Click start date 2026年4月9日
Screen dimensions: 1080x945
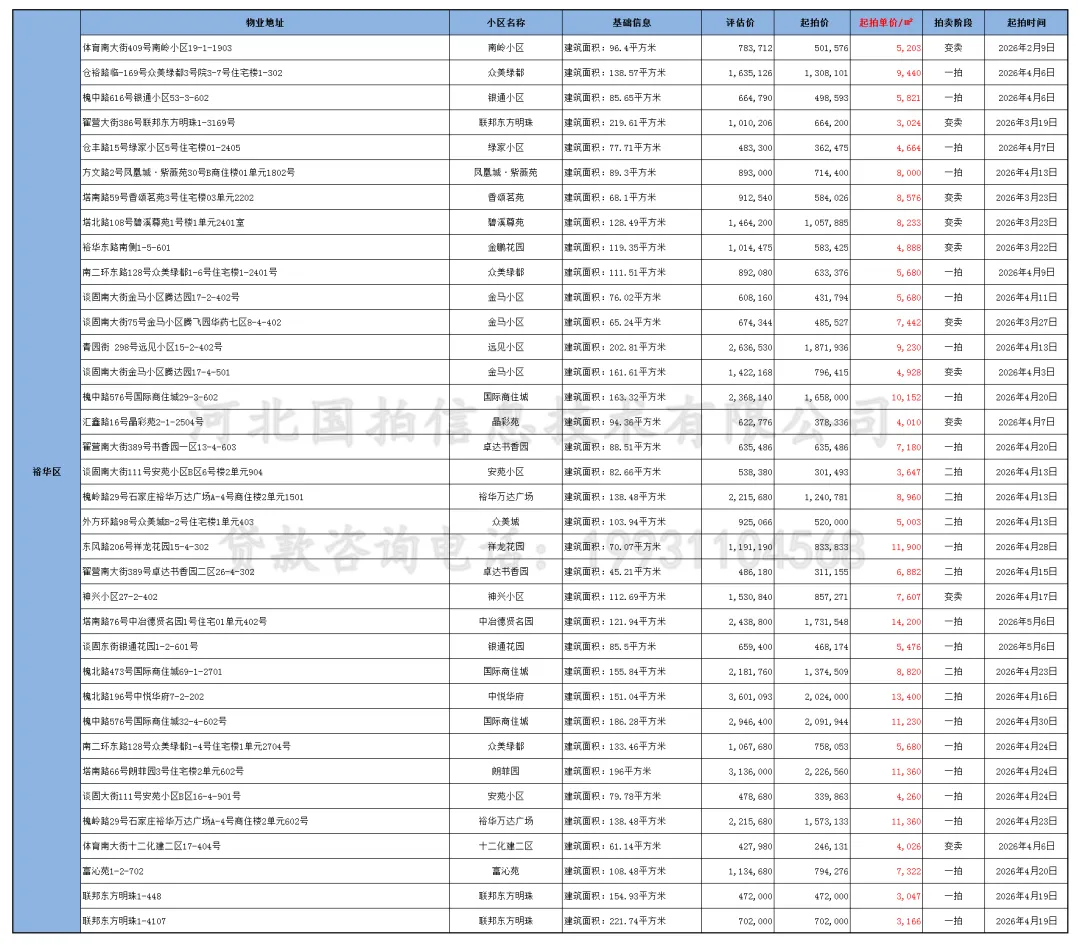[1026, 273]
